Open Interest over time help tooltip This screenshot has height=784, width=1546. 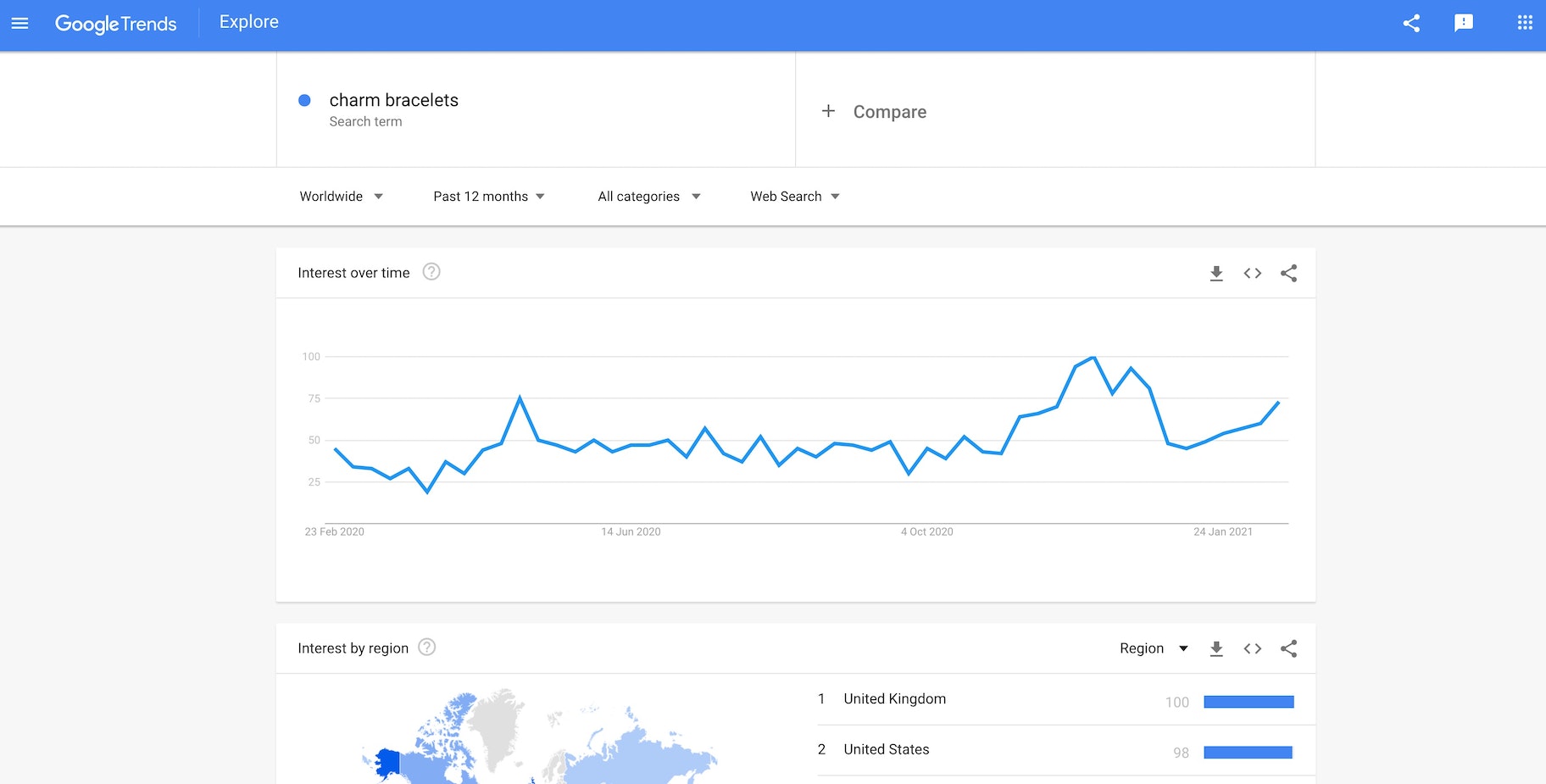coord(431,272)
